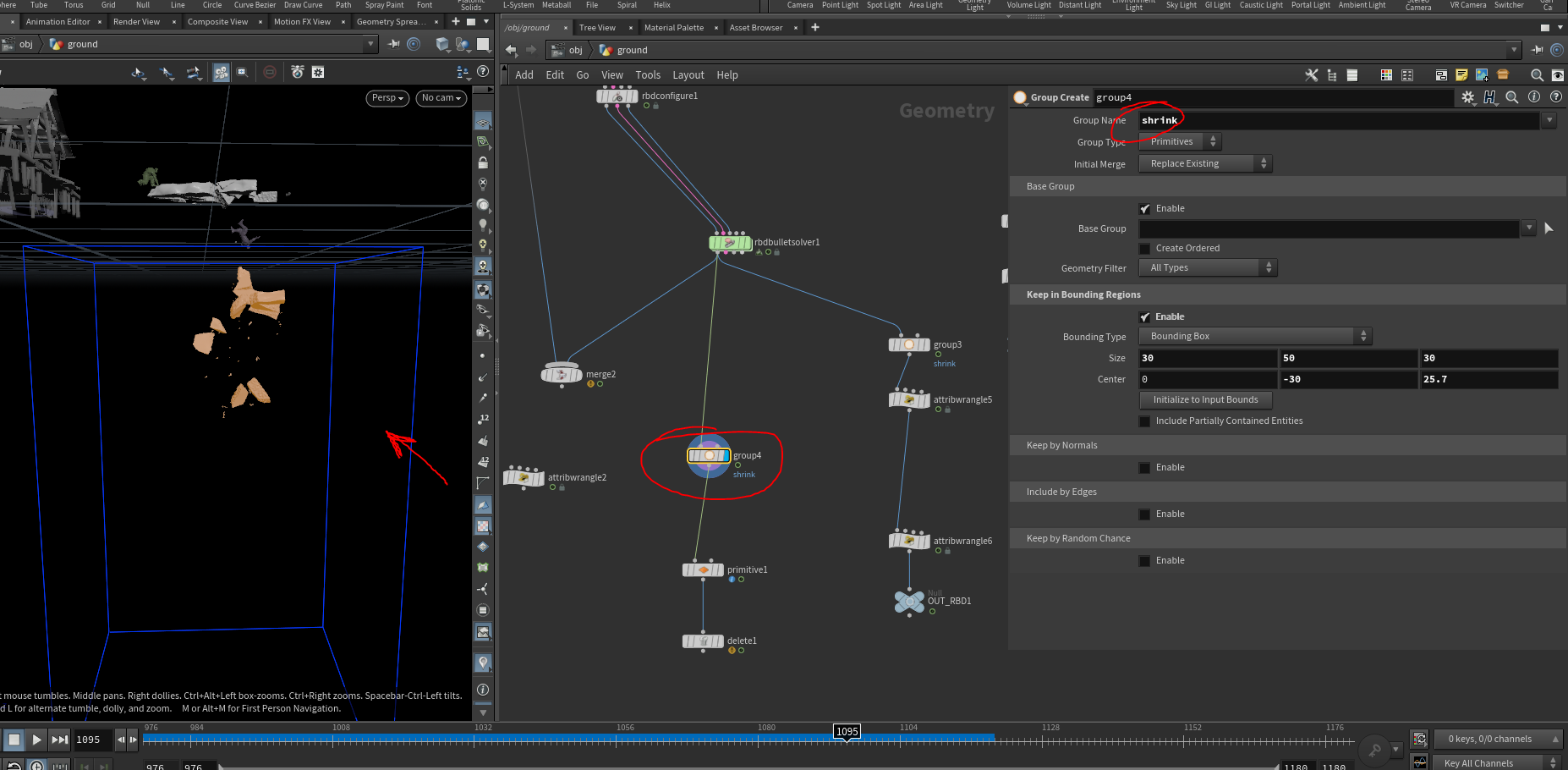Image resolution: width=1568 pixels, height=770 pixels.
Task: Click the frame 1095 timeline marker
Action: 847,732
